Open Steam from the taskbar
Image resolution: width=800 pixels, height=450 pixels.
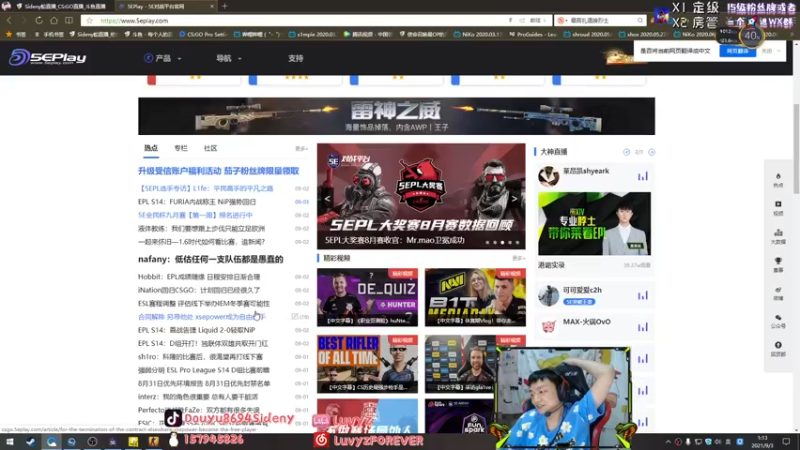coord(31,441)
